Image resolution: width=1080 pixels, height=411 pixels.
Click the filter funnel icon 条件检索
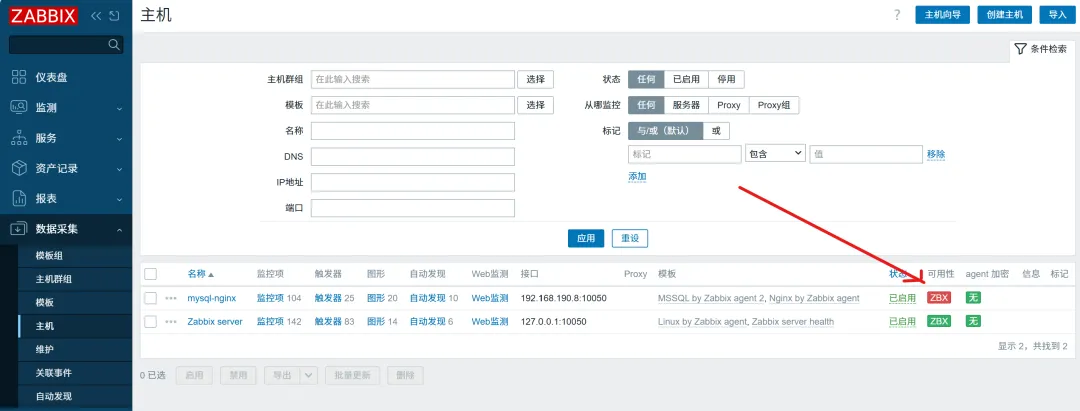1020,50
